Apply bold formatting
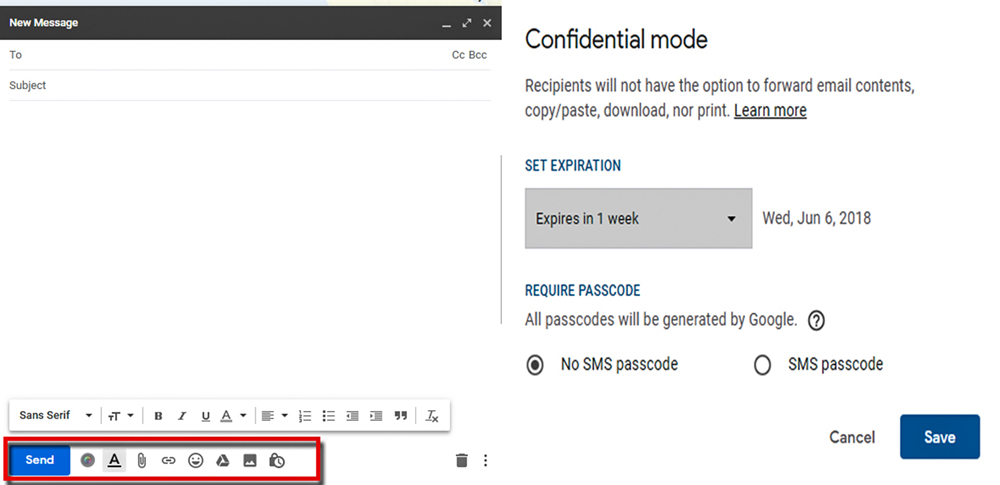The height and width of the screenshot is (485, 1000). click(158, 416)
